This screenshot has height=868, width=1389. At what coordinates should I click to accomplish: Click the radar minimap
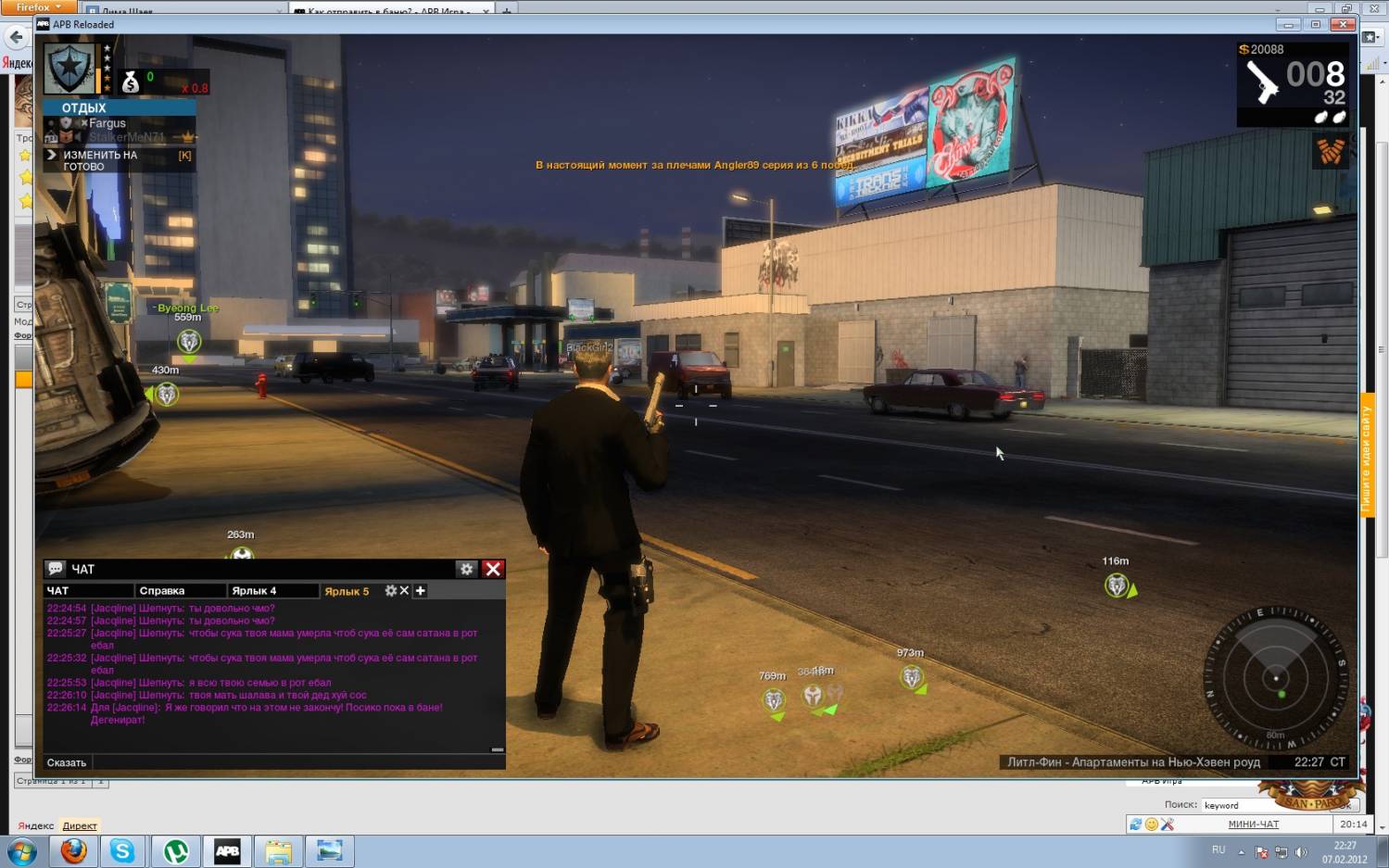pyautogui.click(x=1276, y=678)
